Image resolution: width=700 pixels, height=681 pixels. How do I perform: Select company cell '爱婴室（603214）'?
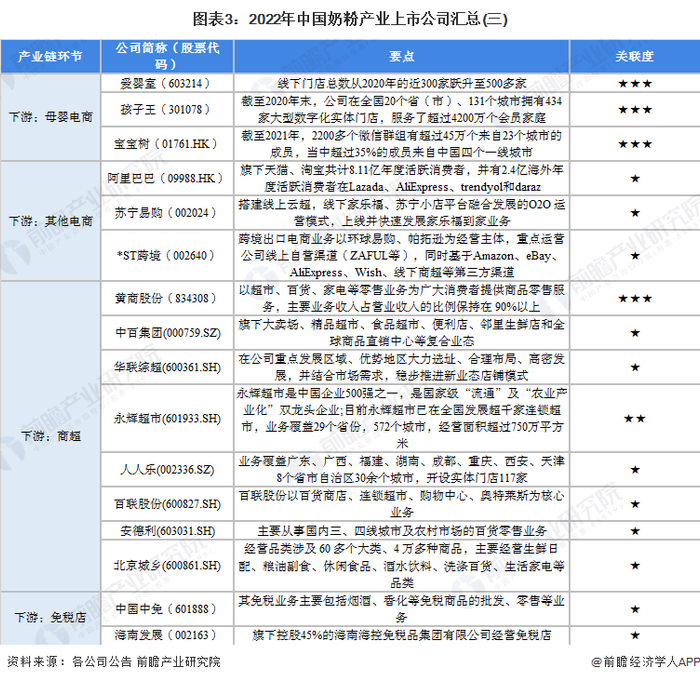(x=167, y=83)
